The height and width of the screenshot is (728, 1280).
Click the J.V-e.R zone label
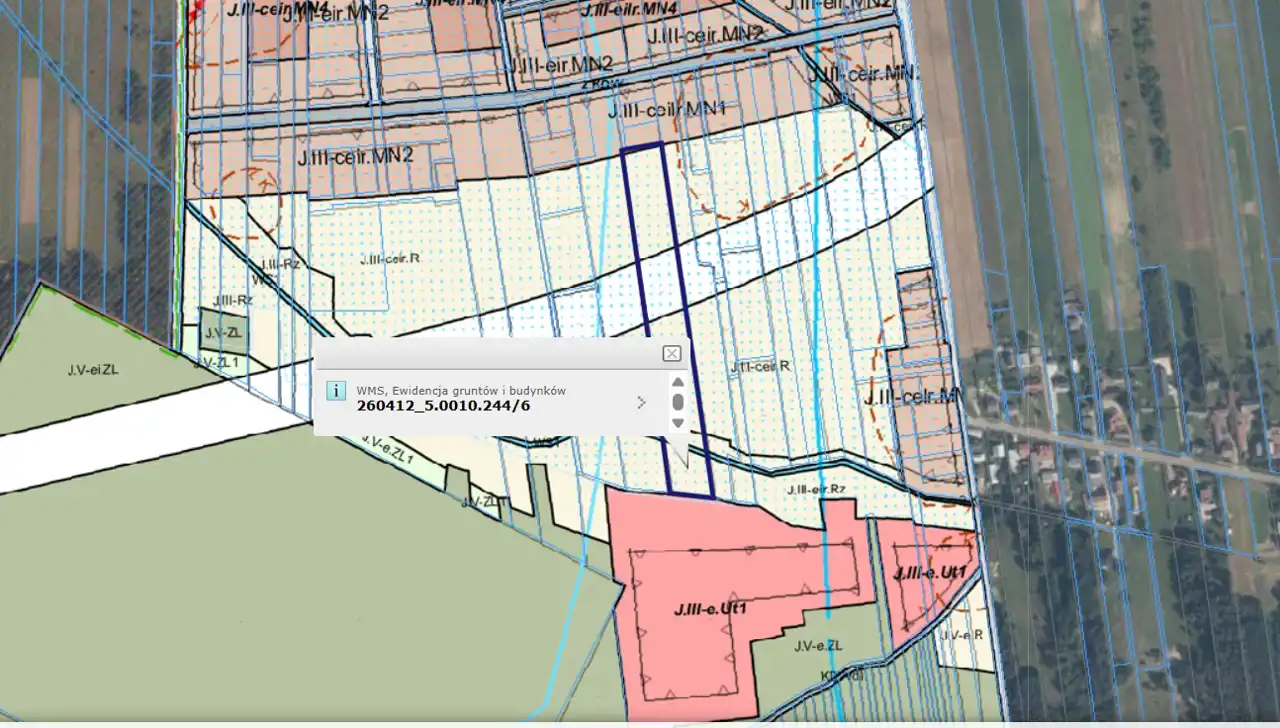(966, 635)
